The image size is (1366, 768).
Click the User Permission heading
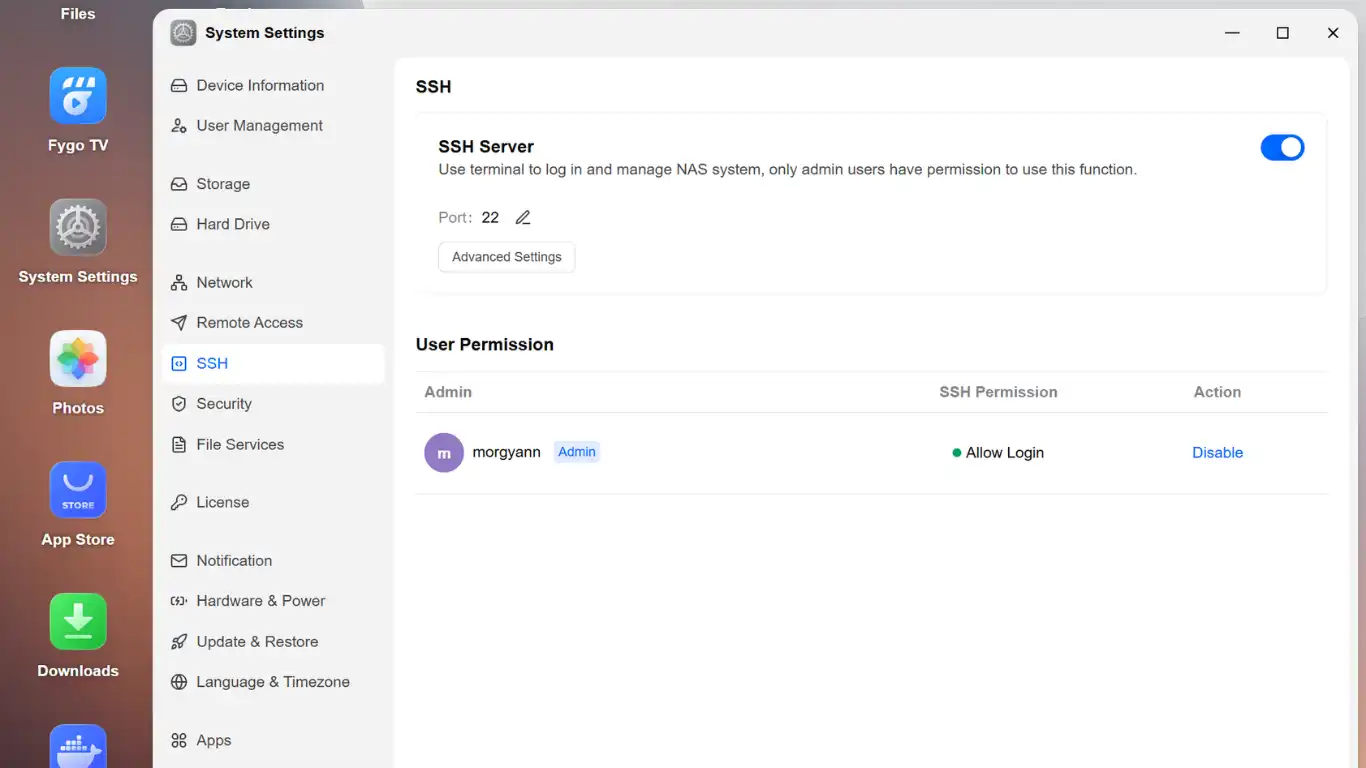[x=485, y=344]
